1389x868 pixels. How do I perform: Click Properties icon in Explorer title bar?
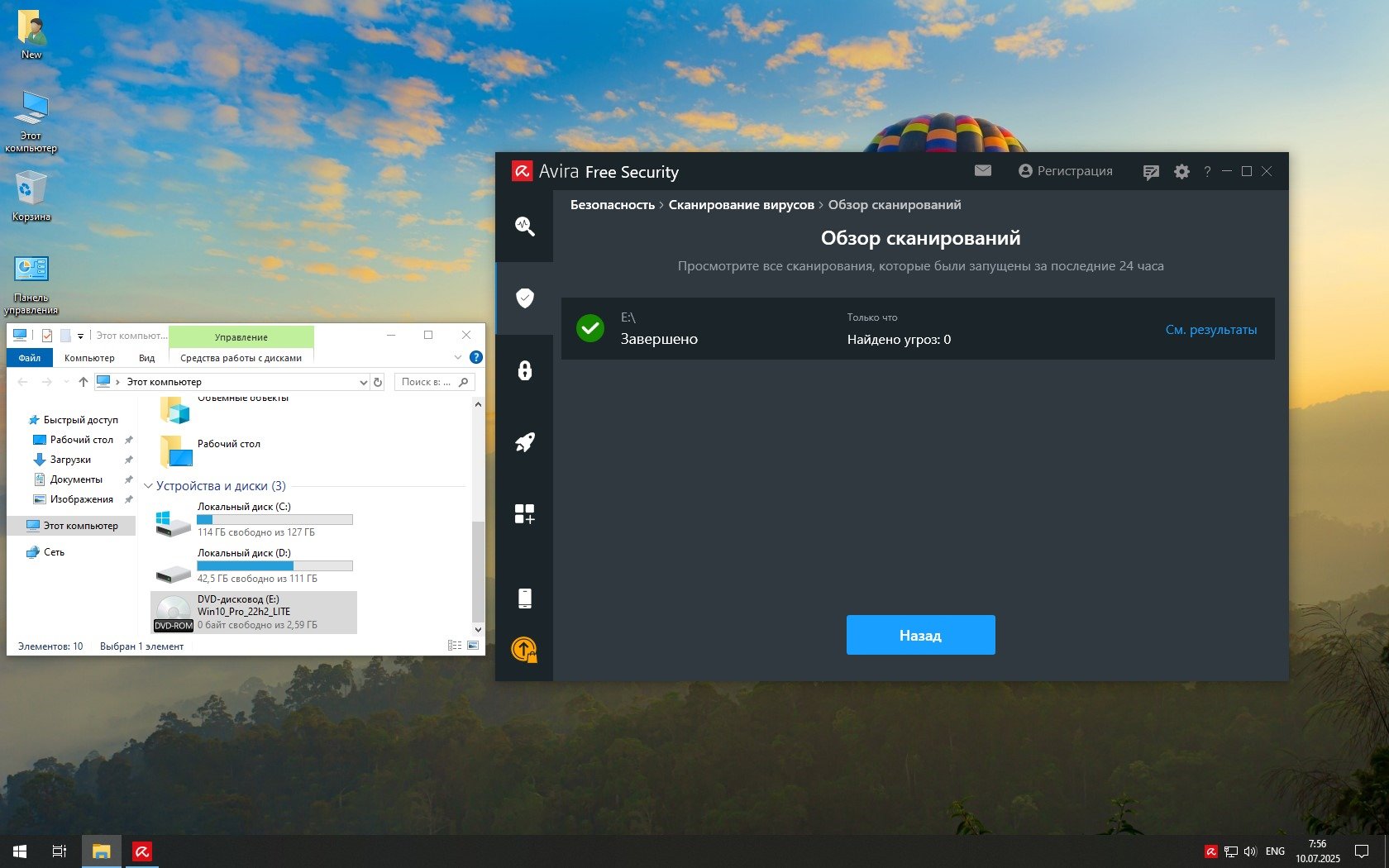tap(47, 336)
